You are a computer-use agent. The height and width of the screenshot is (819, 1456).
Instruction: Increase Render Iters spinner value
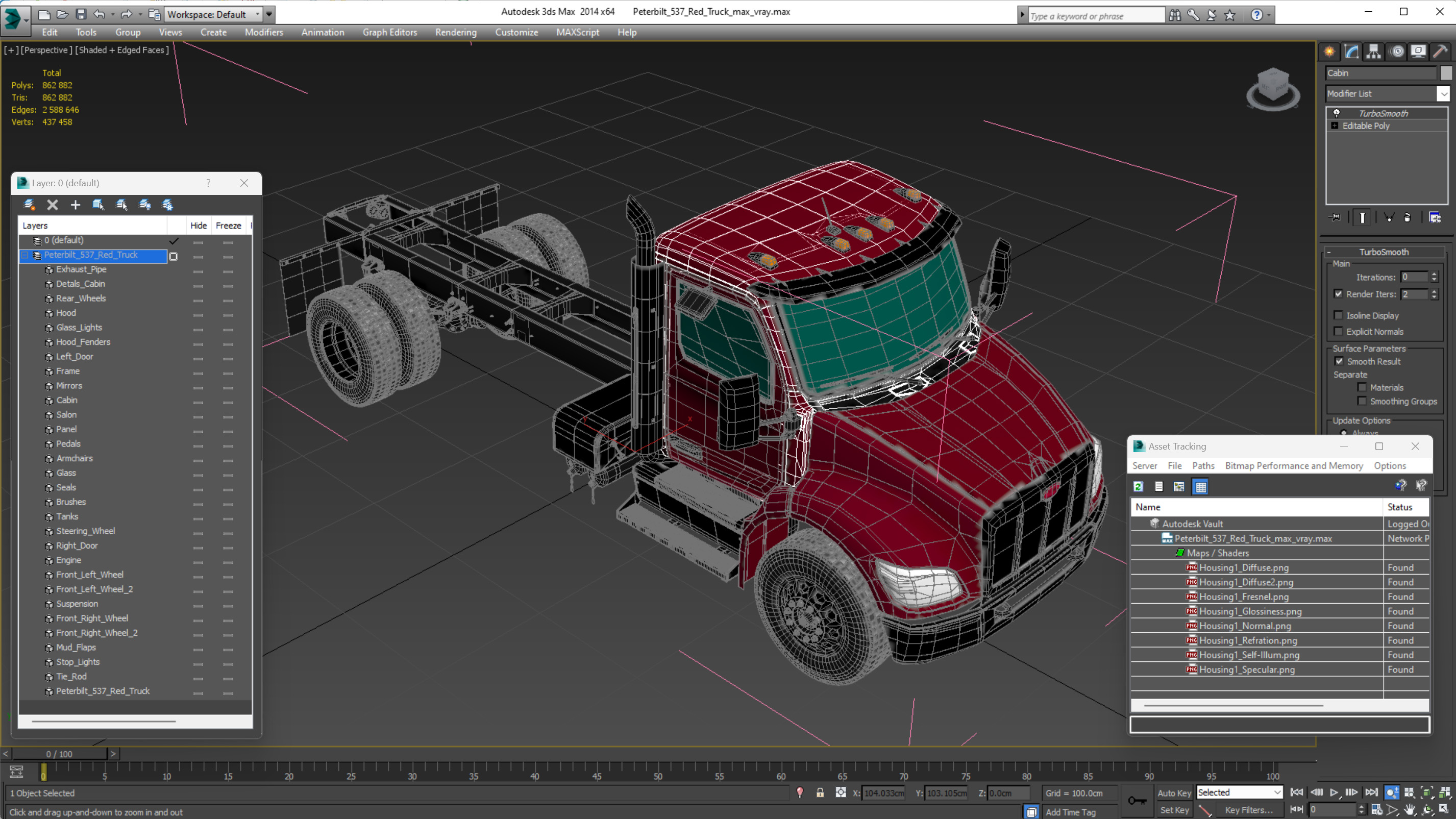point(1434,291)
